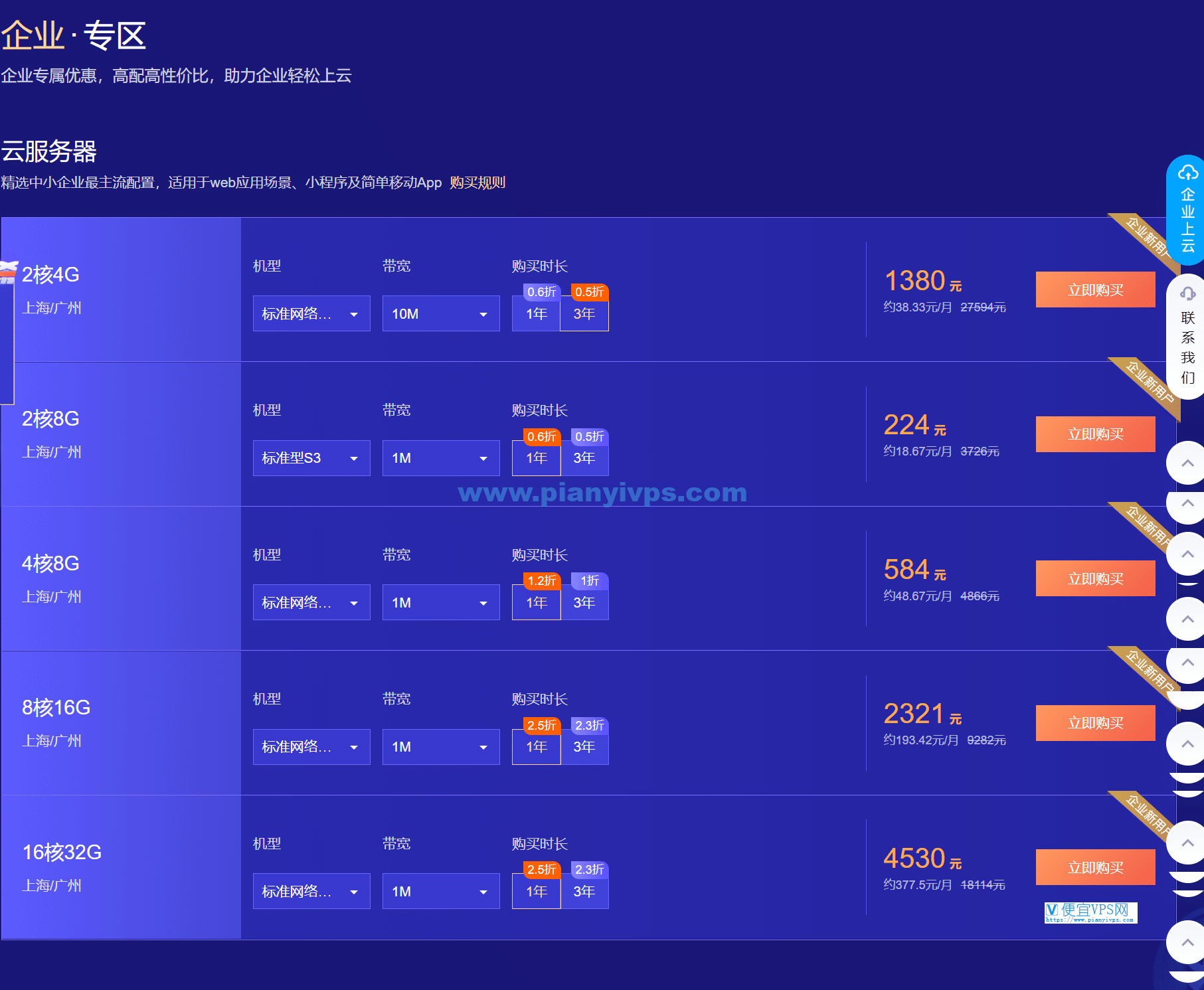Click the 2321元 price

tap(922, 714)
